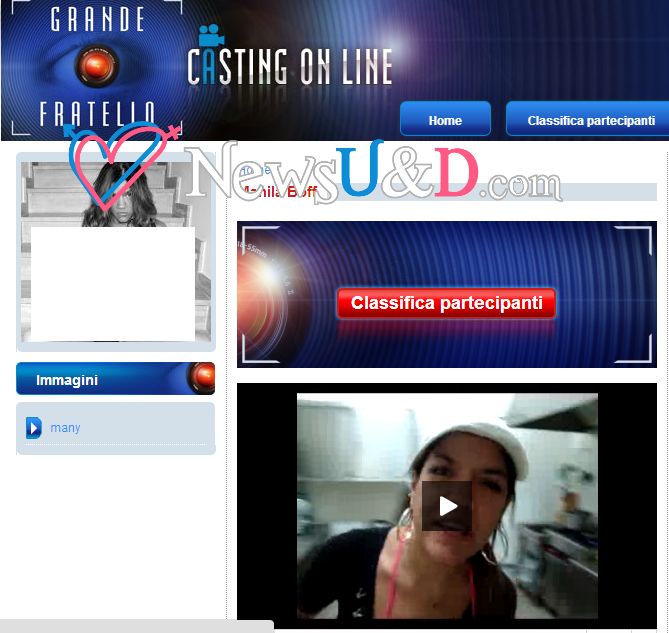
Task: Click the red camera lens in Grande Fratello logo
Action: (97, 66)
